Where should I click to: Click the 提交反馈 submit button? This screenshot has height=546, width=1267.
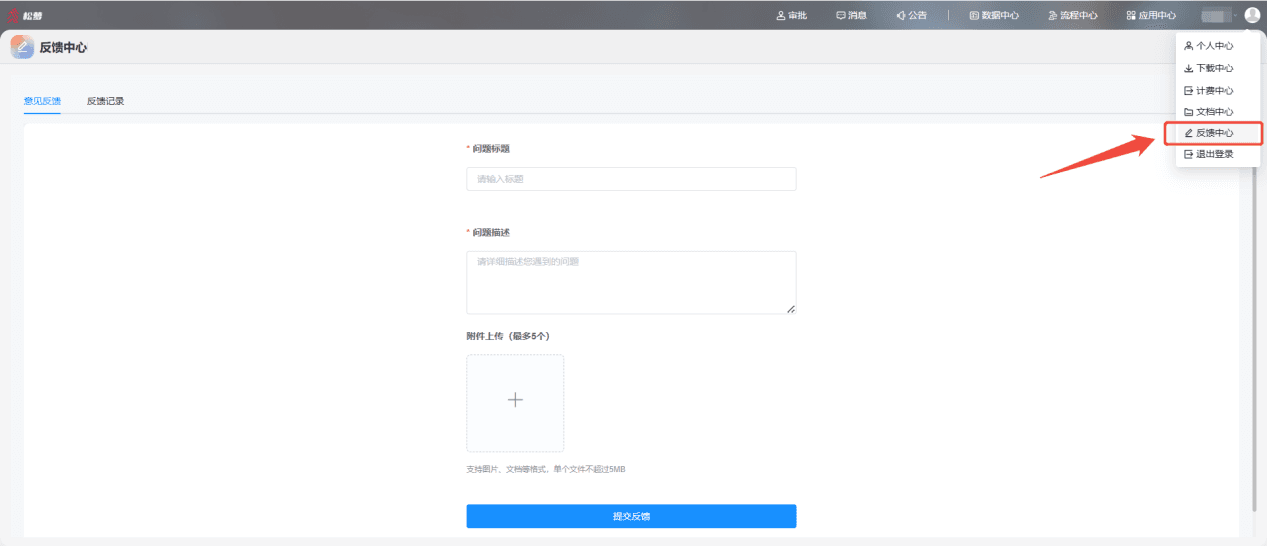click(631, 516)
